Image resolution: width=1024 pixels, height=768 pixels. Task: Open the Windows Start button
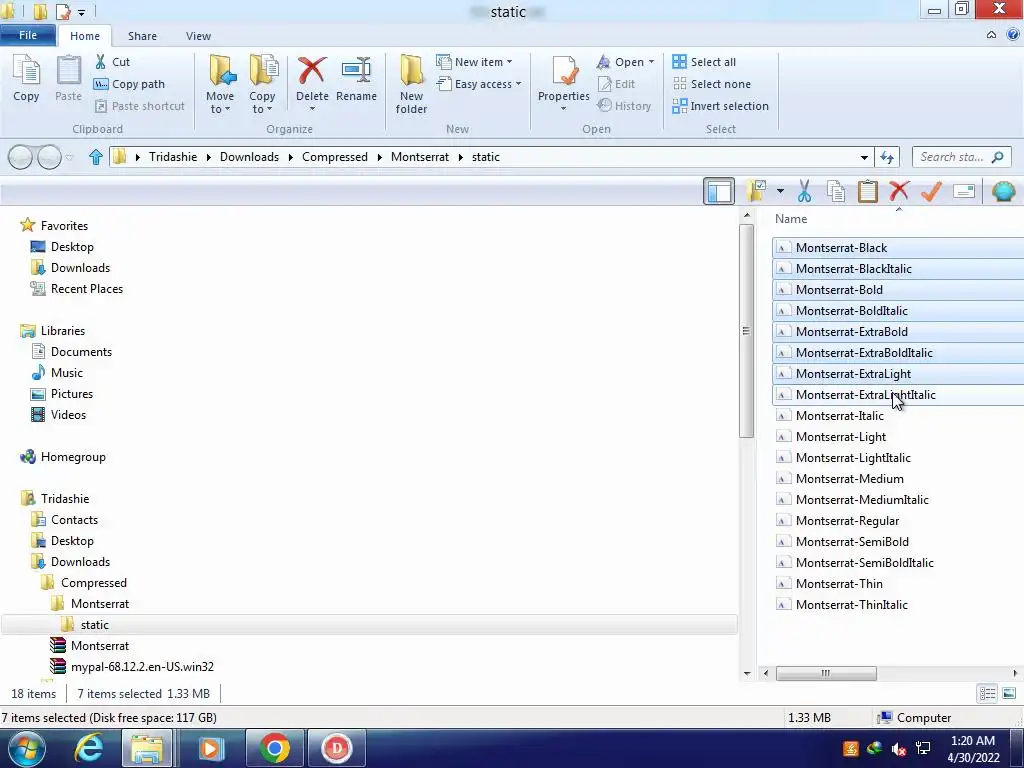(x=26, y=748)
